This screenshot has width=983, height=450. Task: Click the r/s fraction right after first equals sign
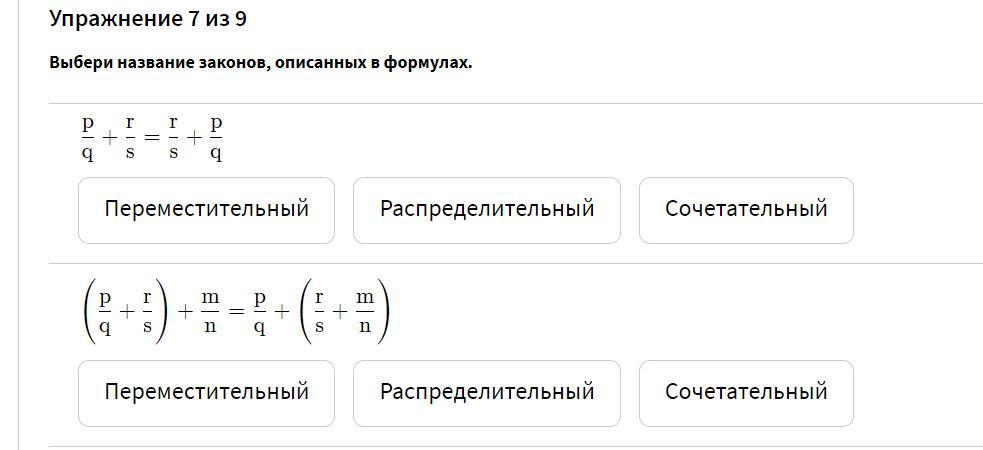click(x=173, y=138)
